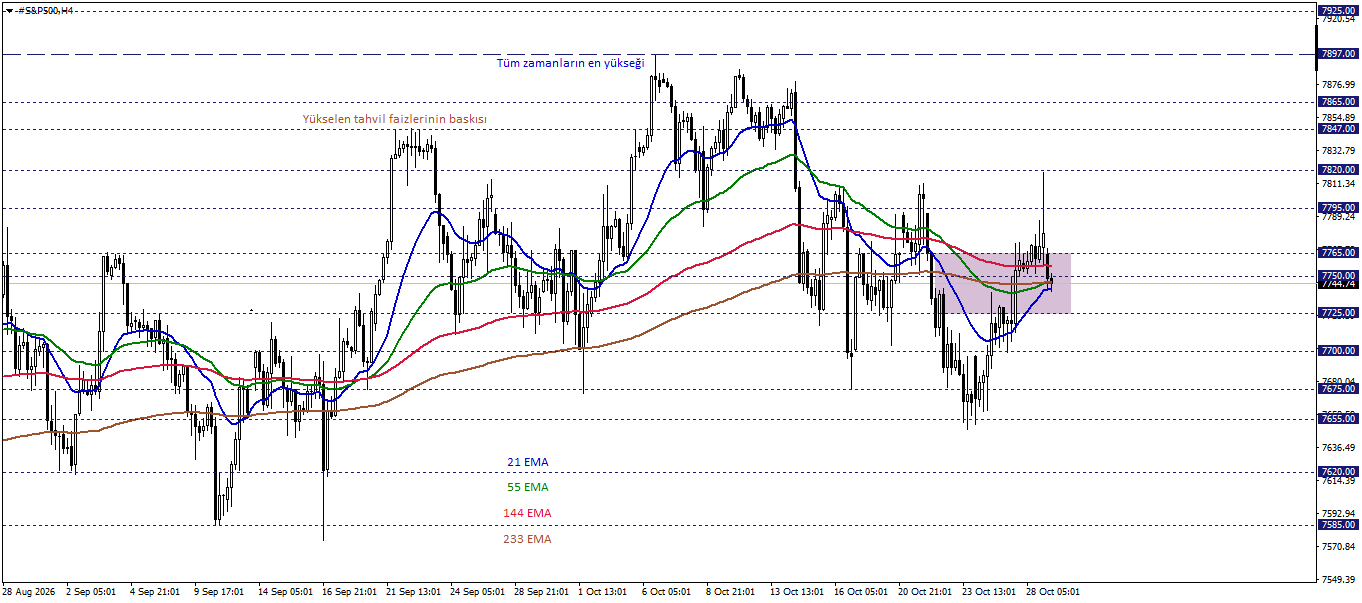Click the 7897.00 all-time-high price tag

1338,54
